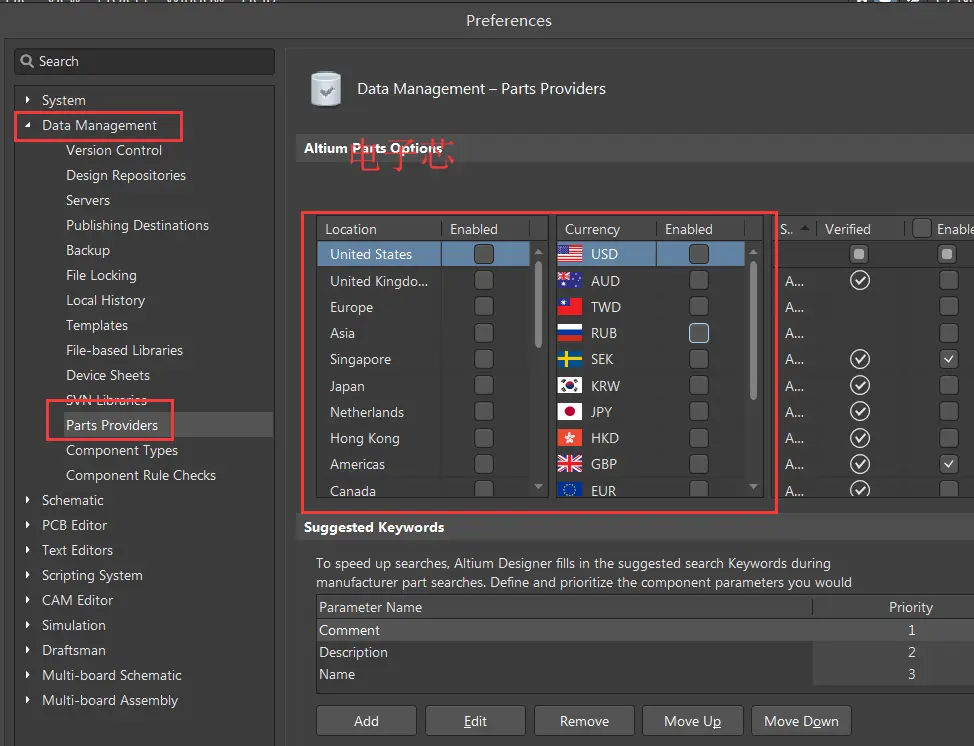
Task: Open the File-based Libraries page
Action: coord(124,350)
